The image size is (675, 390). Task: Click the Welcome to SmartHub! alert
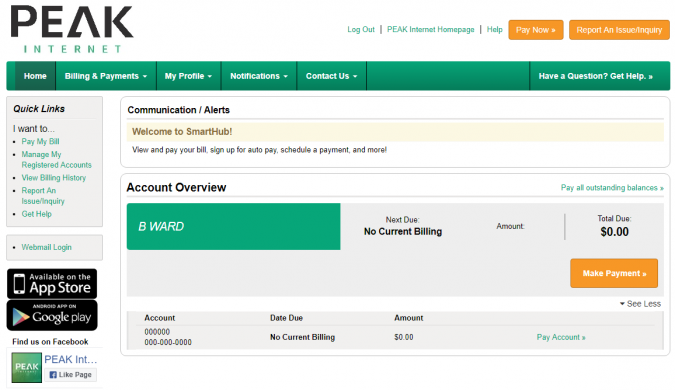tap(395, 132)
